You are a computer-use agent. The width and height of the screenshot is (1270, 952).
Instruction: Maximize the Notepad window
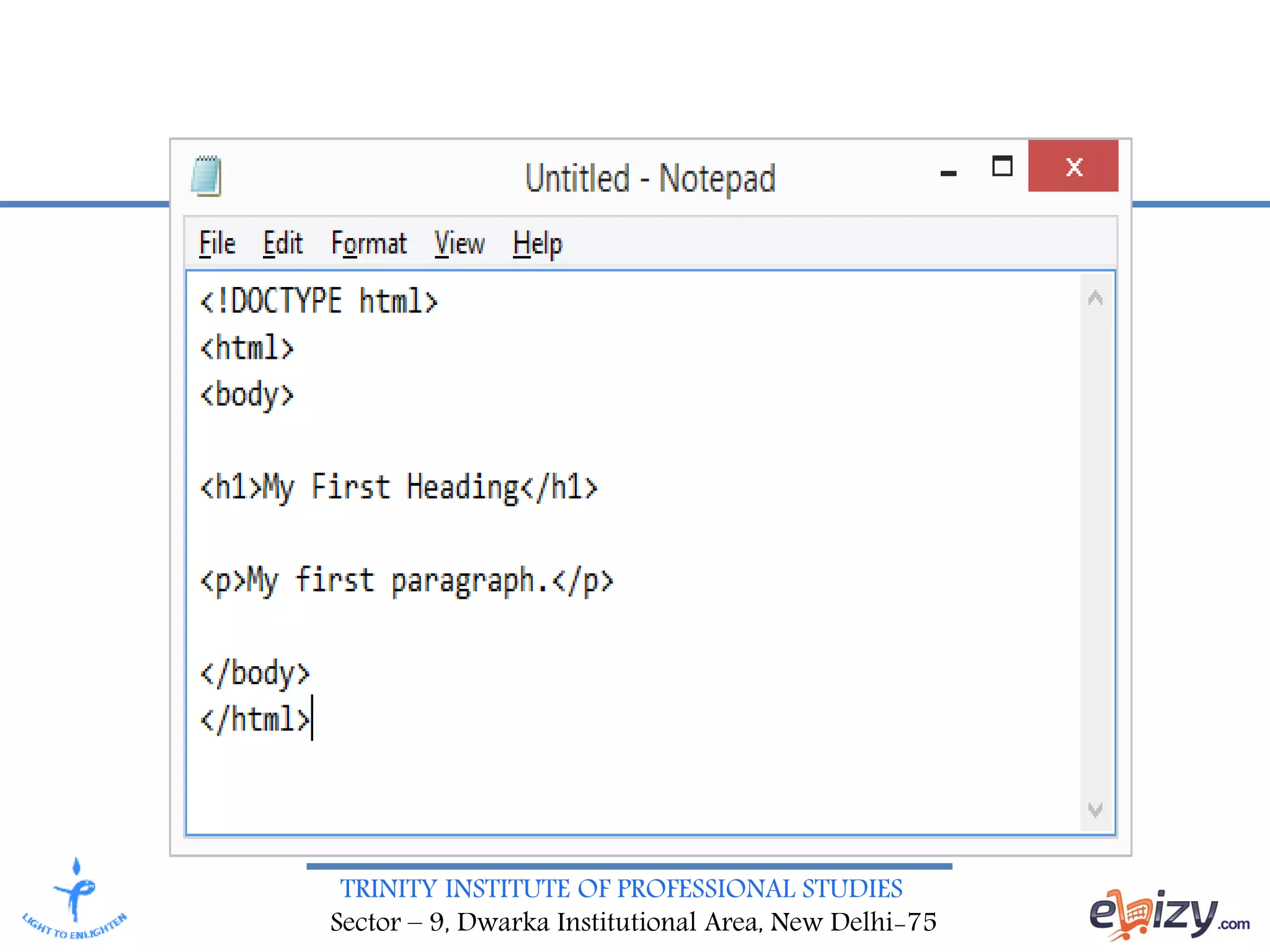point(1002,167)
